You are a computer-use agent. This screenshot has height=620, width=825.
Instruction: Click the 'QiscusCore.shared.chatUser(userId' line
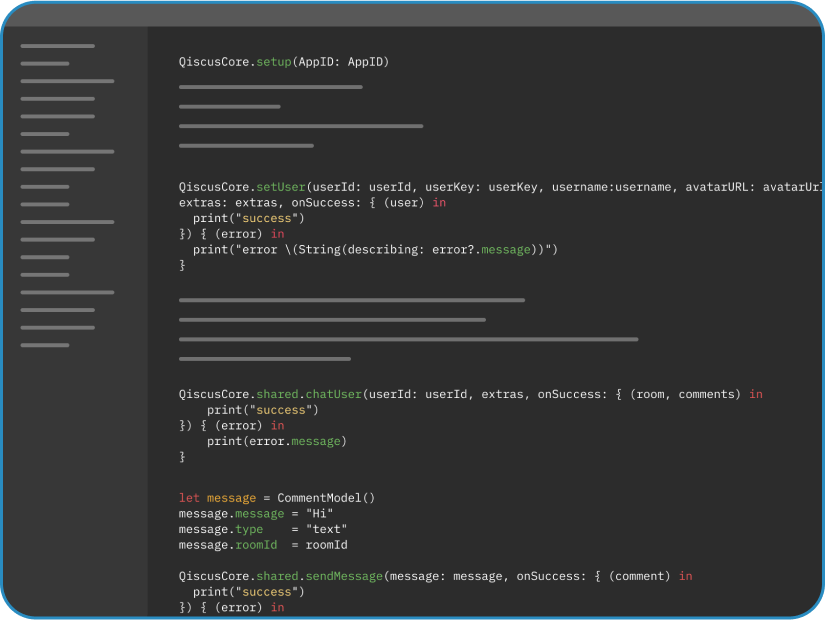click(x=470, y=394)
